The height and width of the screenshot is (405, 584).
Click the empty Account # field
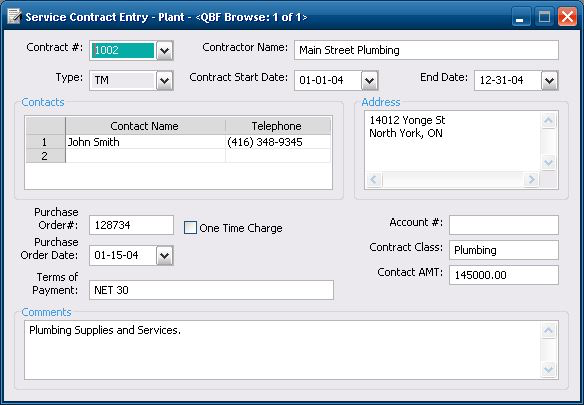point(504,225)
